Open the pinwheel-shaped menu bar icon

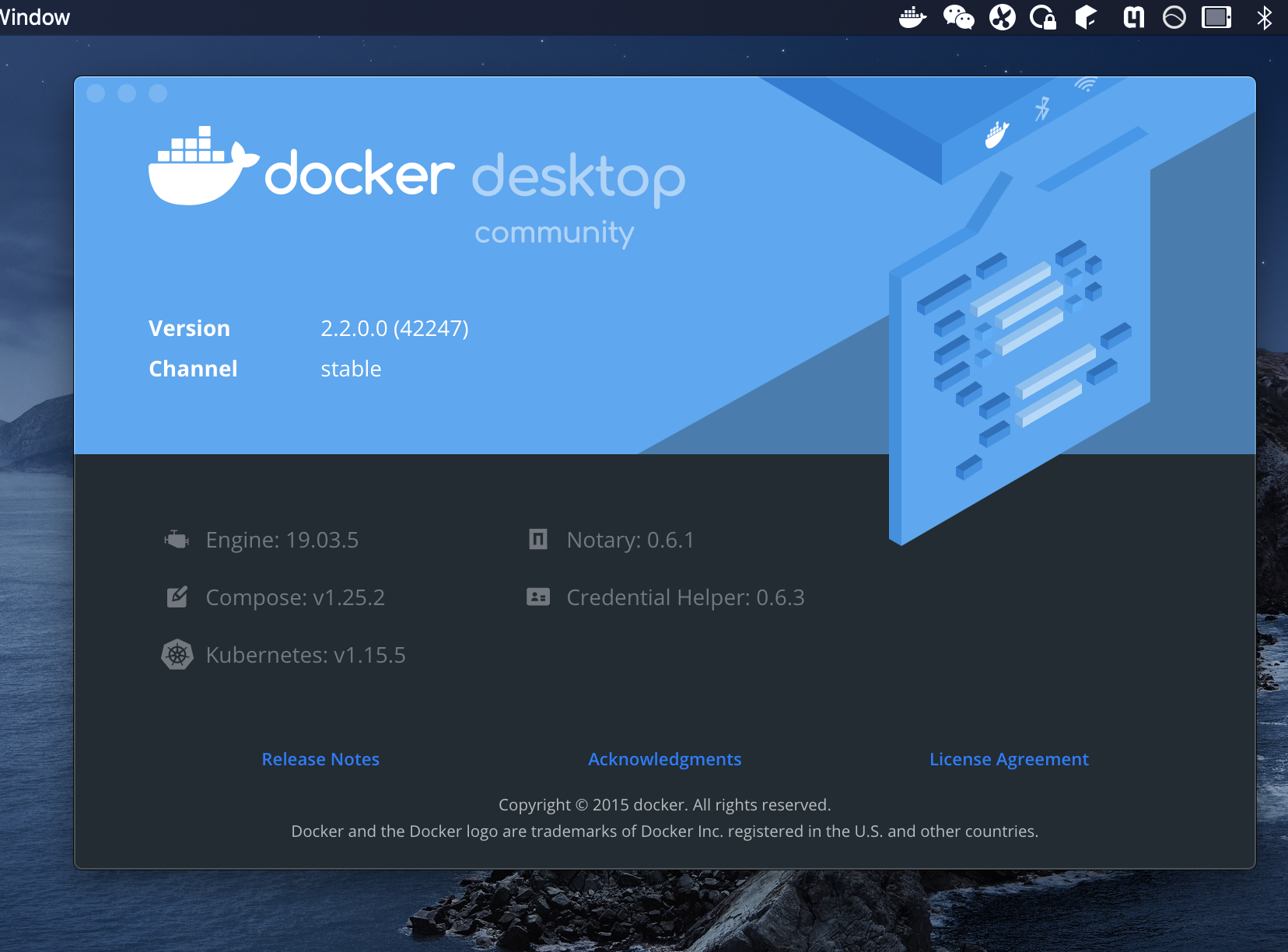click(1003, 17)
